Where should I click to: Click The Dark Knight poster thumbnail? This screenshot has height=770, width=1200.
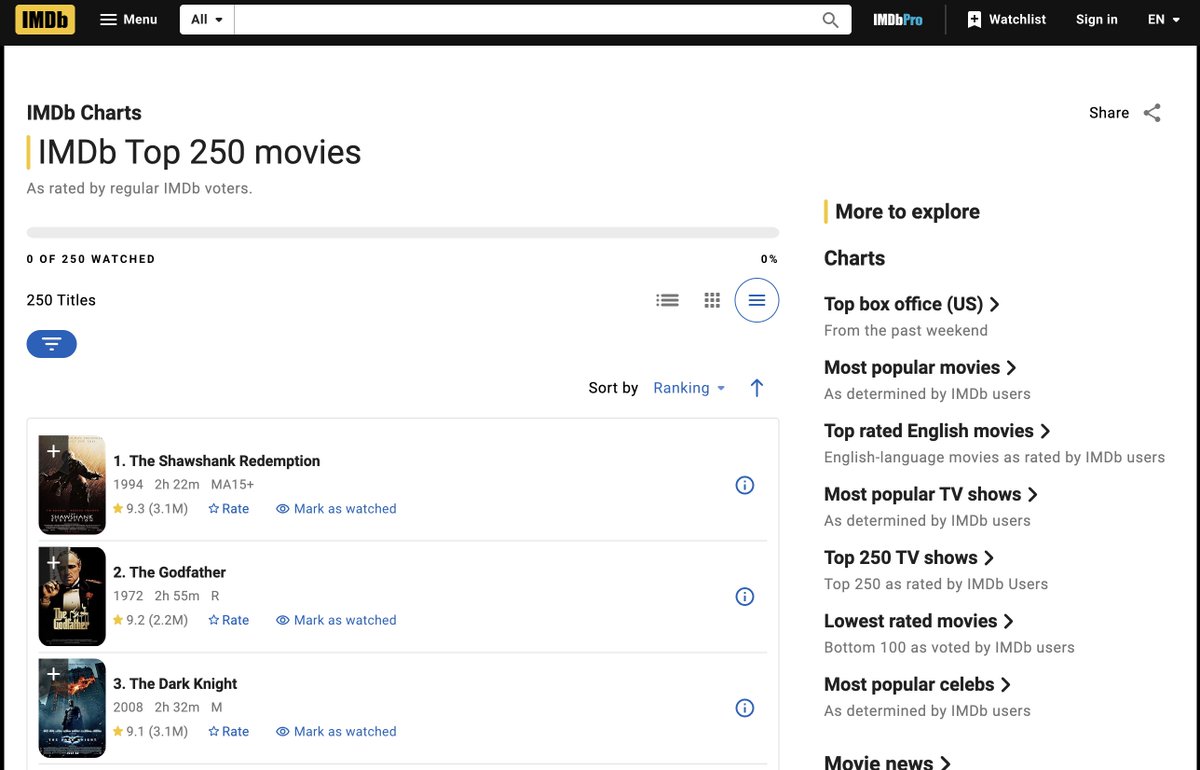[72, 708]
